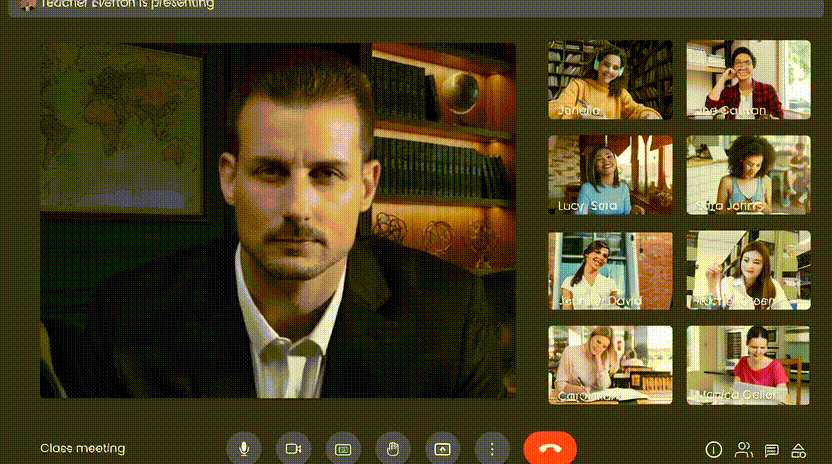Image resolution: width=832 pixels, height=464 pixels.
Task: Select Jennifer David's video tile
Action: (610, 270)
